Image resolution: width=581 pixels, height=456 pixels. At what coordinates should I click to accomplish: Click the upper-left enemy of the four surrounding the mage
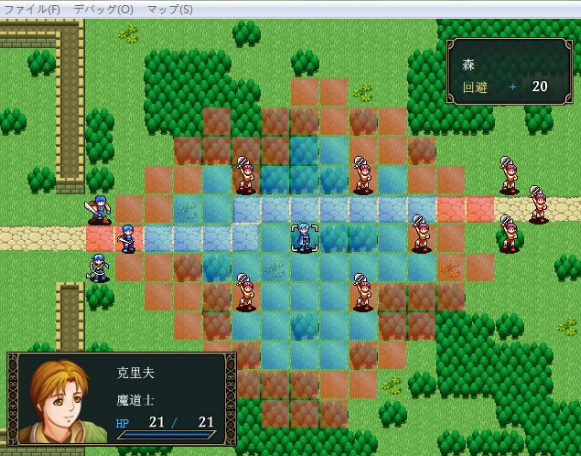click(x=246, y=176)
